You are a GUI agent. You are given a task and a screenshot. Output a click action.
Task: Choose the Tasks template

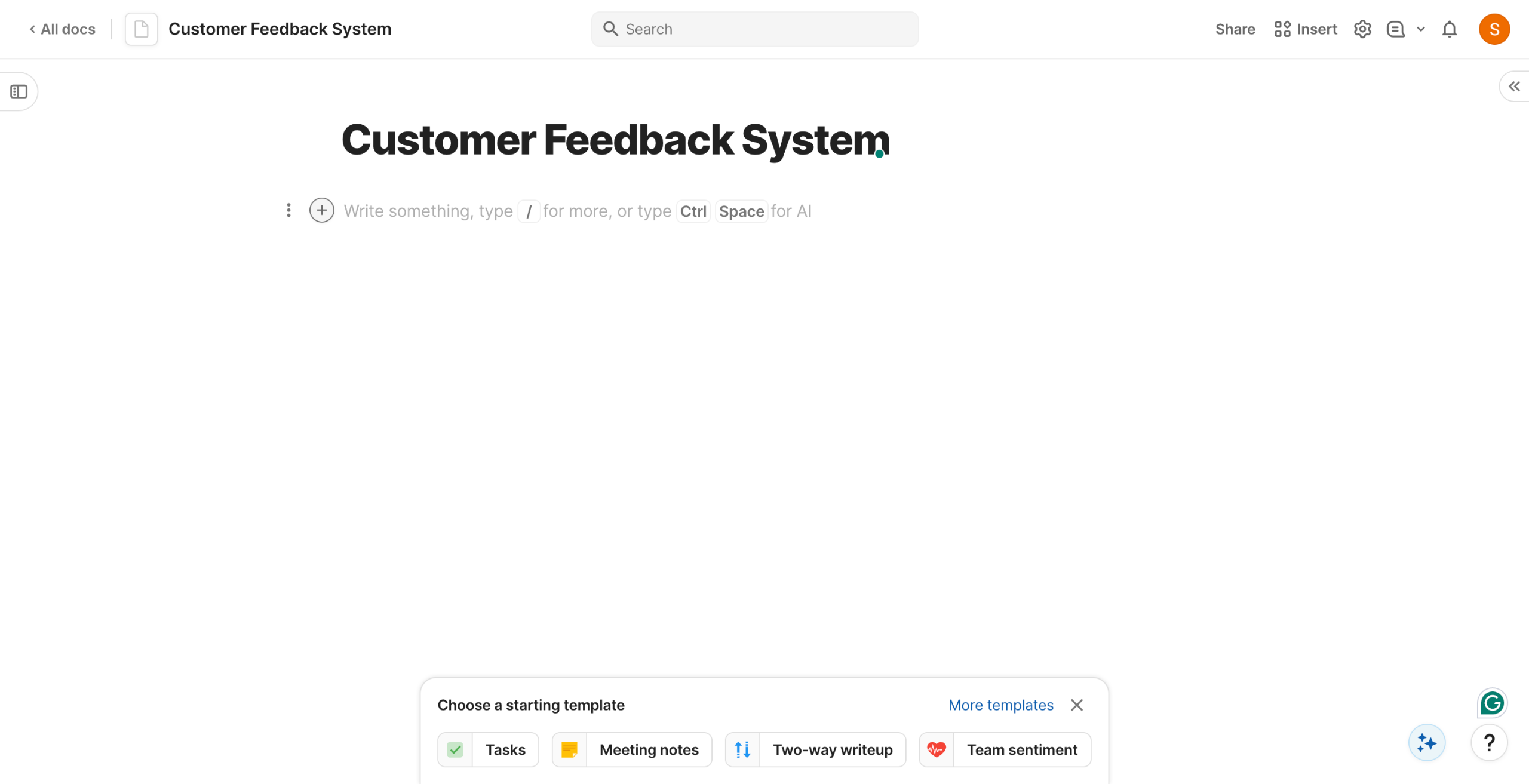[x=488, y=749]
